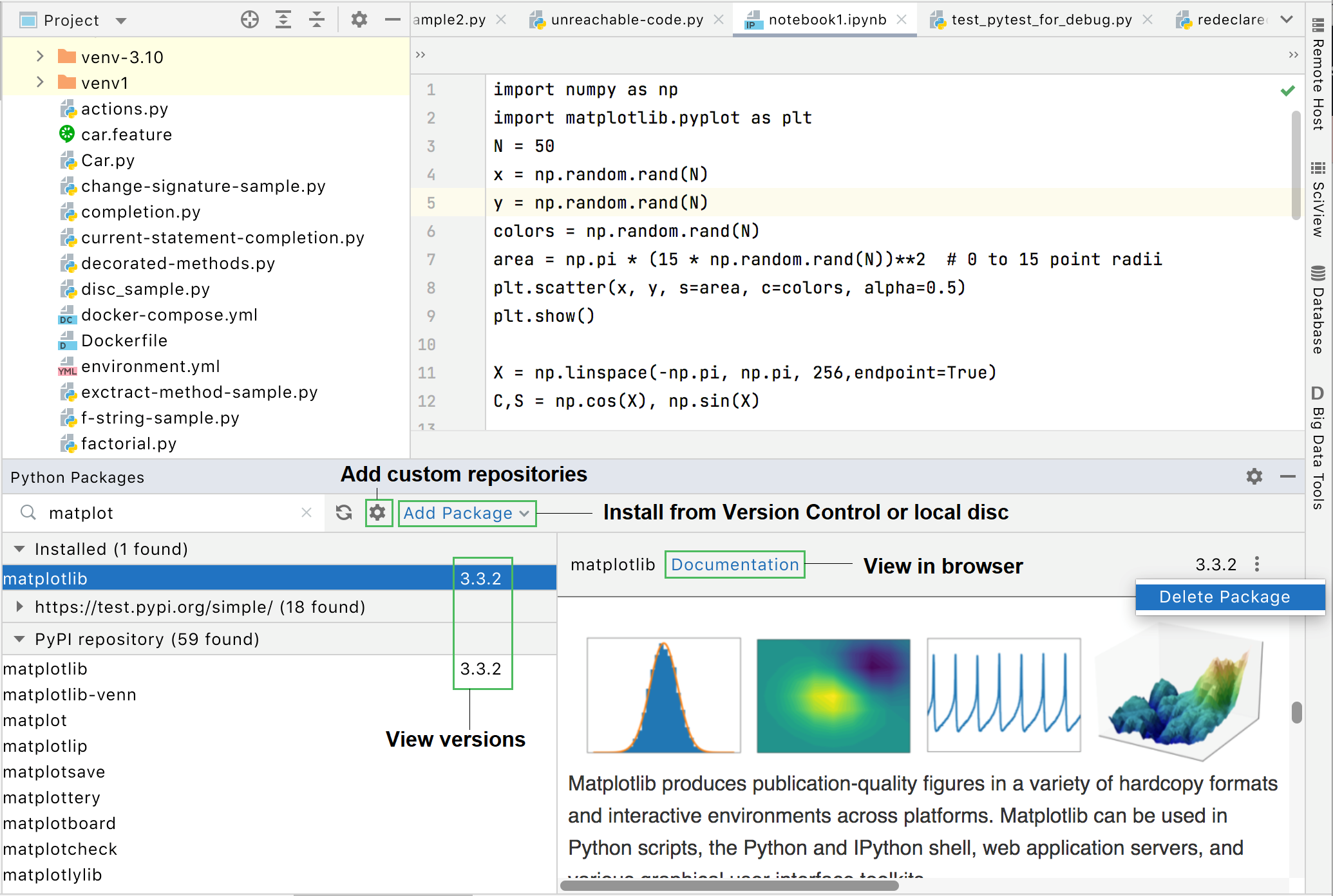Click the Python Packages settings gear icon
Viewport: 1333px width, 896px height.
(377, 512)
